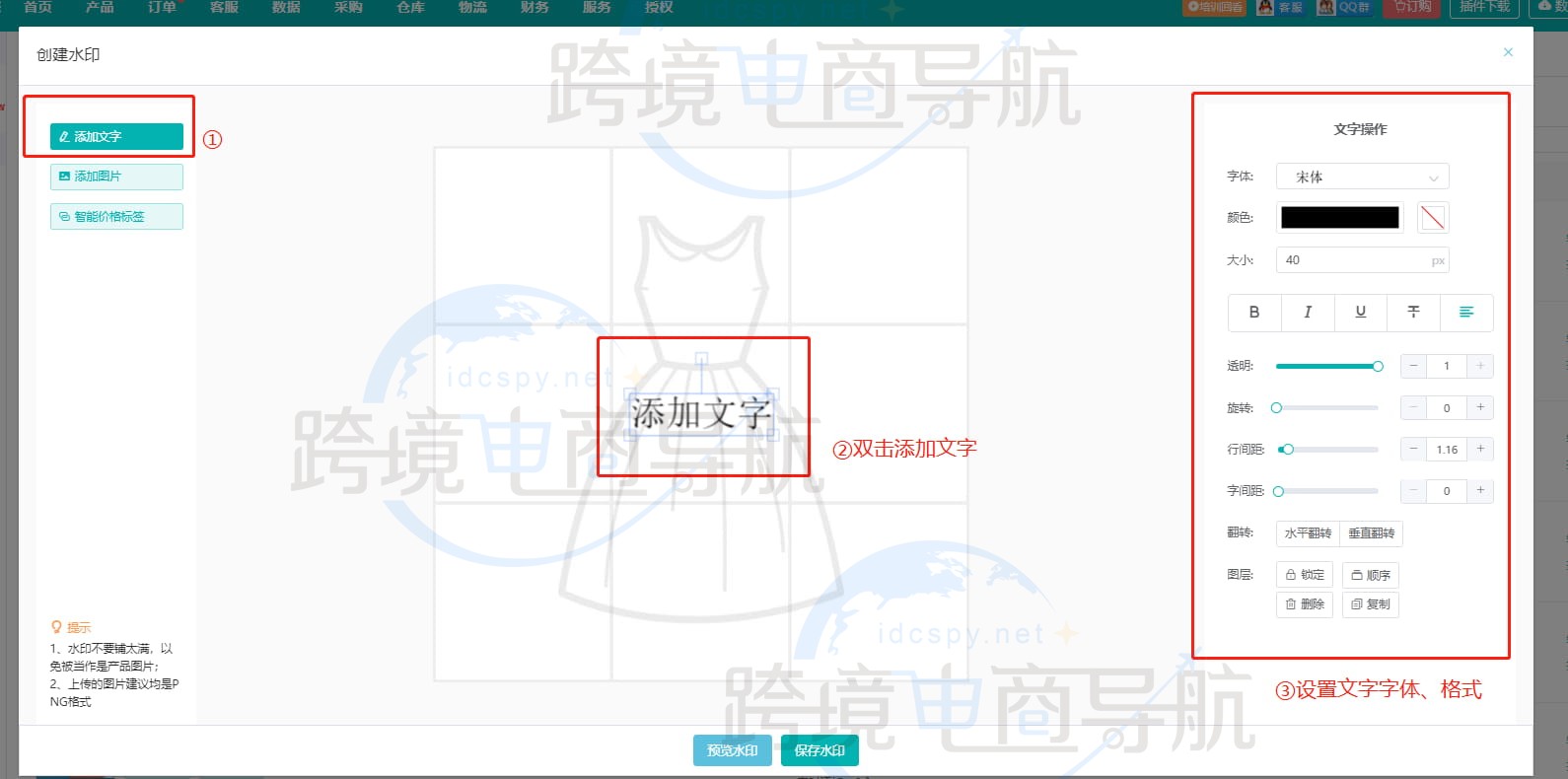The height and width of the screenshot is (779, 1568).
Task: Click the orange 培训 button in header
Action: [1214, 7]
